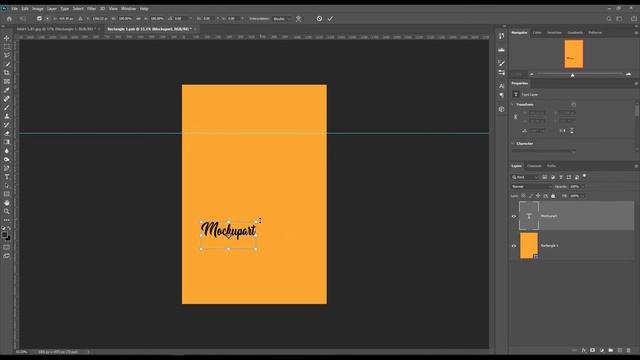Viewport: 640px width, 360px height.
Task: Collapse the Transform section in Properties
Action: (513, 104)
